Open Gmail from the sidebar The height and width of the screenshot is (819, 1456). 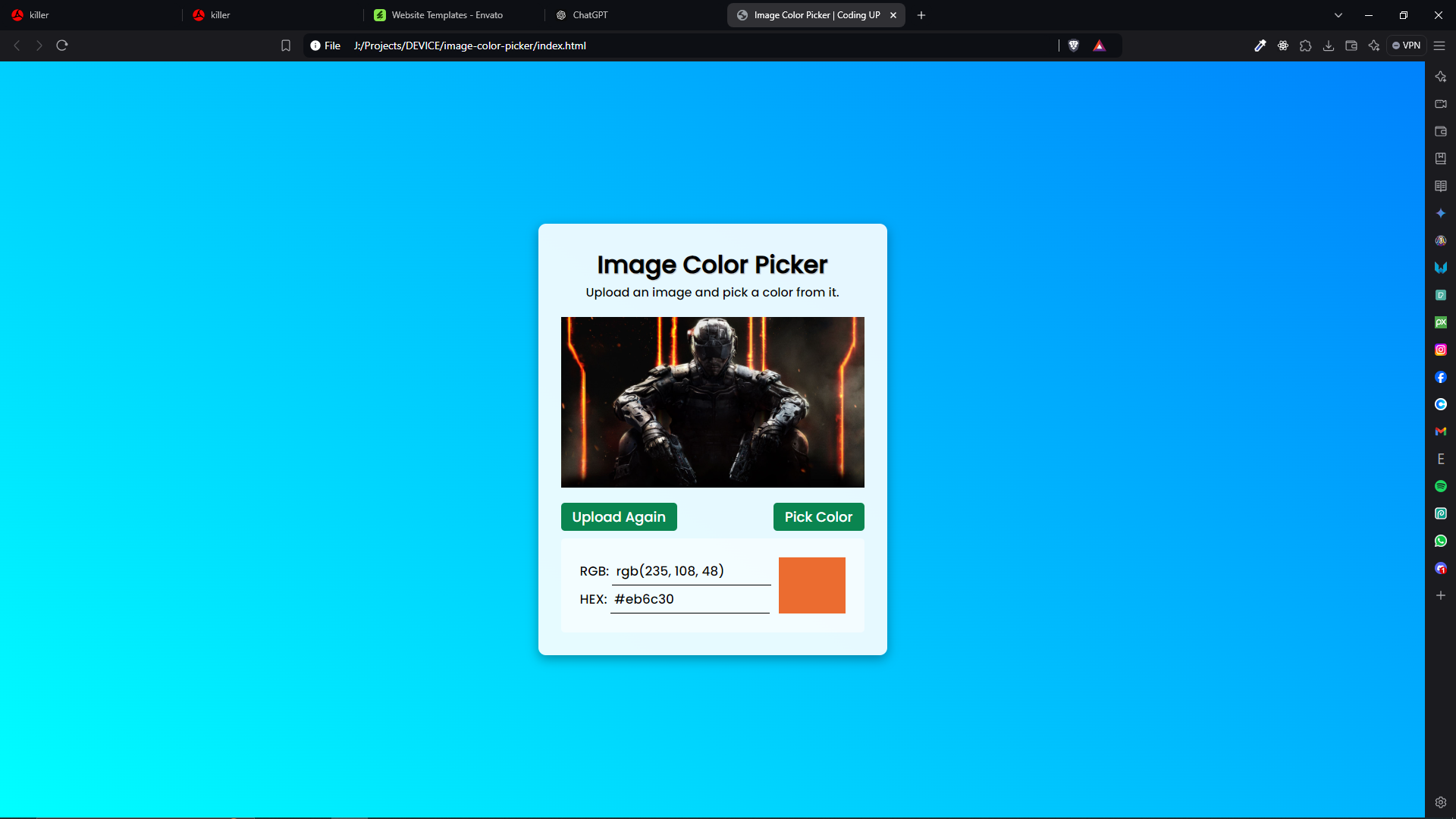(1441, 431)
